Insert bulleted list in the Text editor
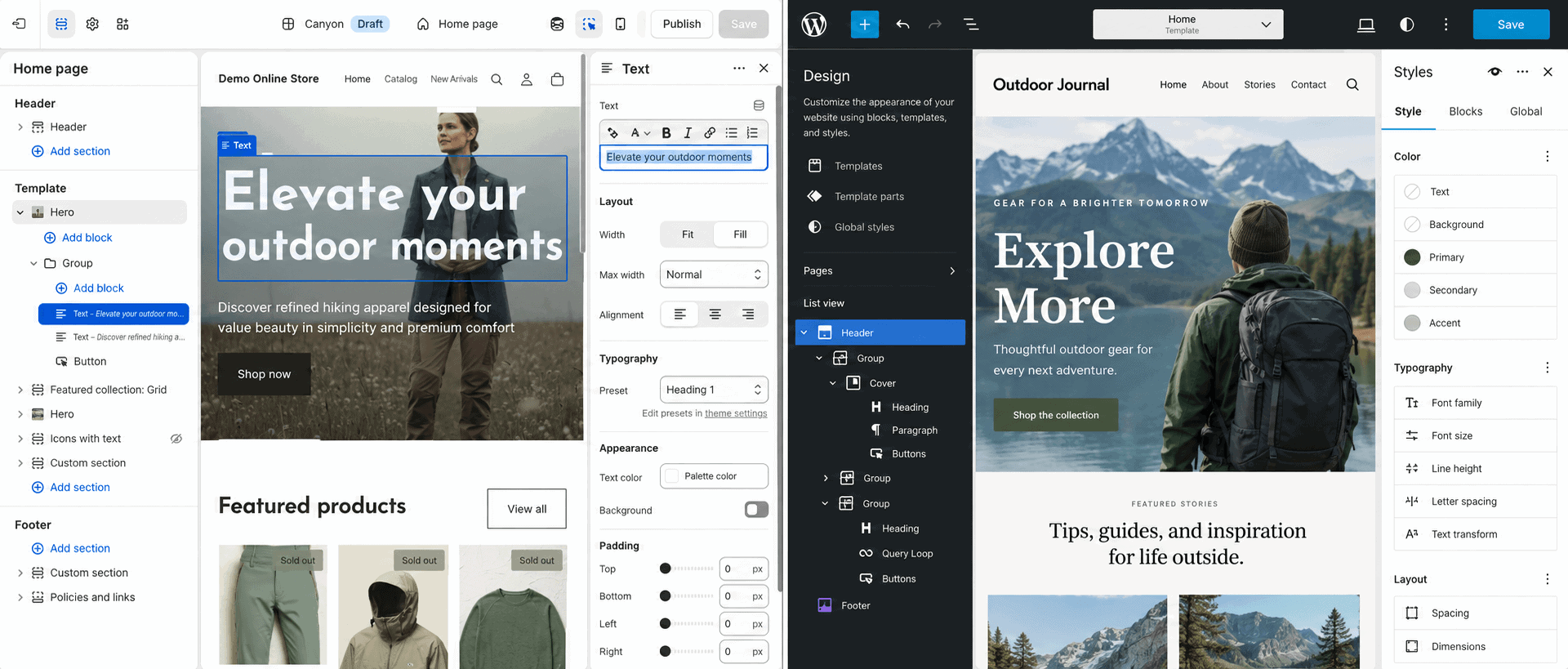The height and width of the screenshot is (669, 1568). point(731,132)
